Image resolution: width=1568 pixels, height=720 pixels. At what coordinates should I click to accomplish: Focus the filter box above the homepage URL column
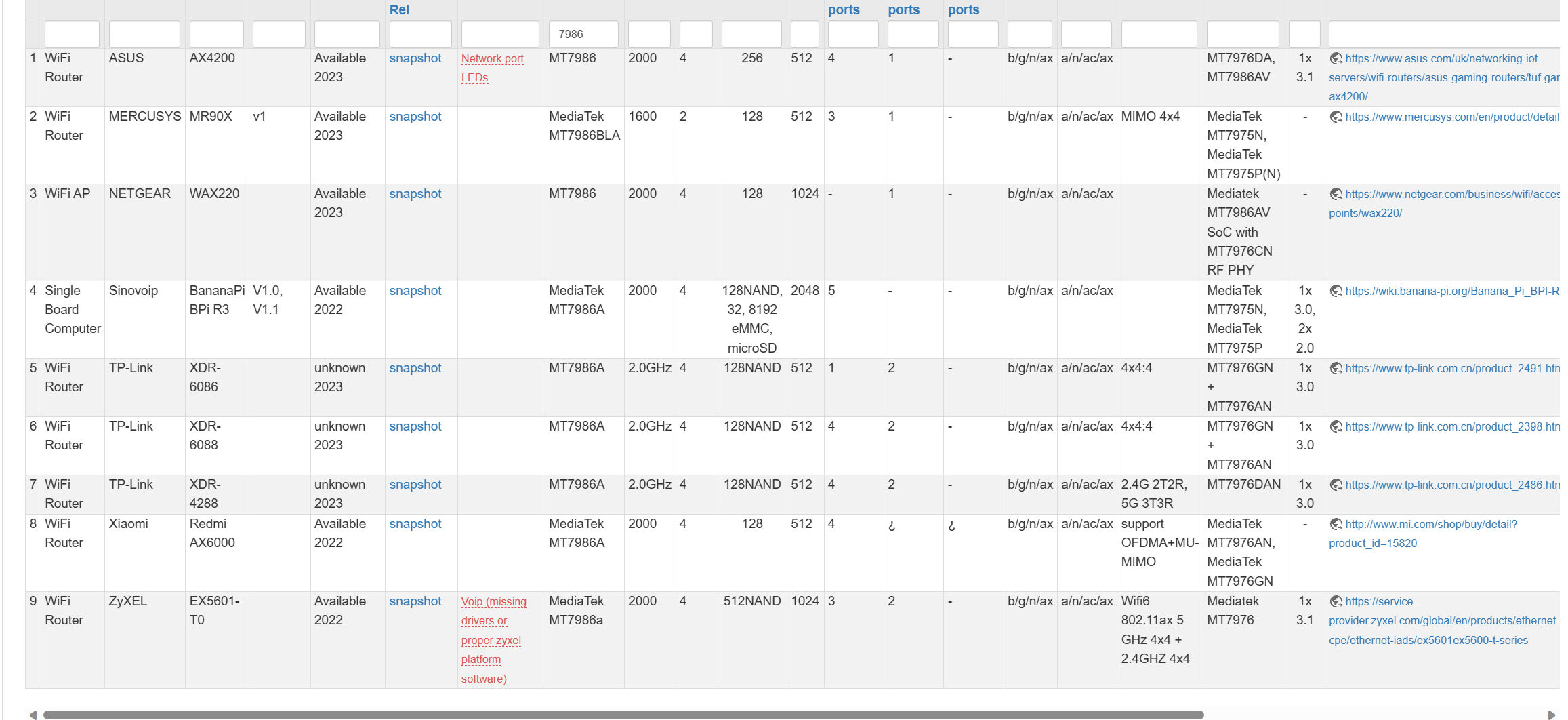tap(1445, 34)
